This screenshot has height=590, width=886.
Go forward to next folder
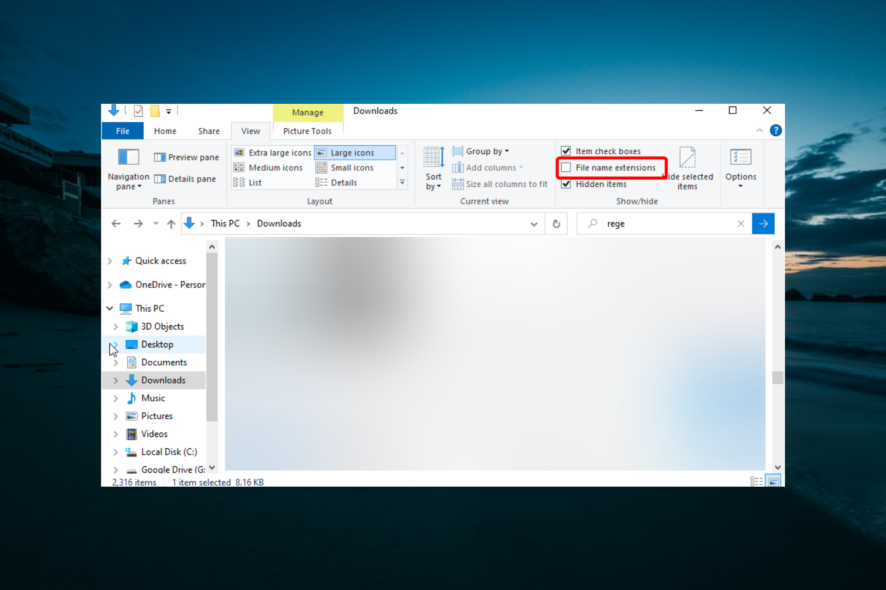point(138,224)
